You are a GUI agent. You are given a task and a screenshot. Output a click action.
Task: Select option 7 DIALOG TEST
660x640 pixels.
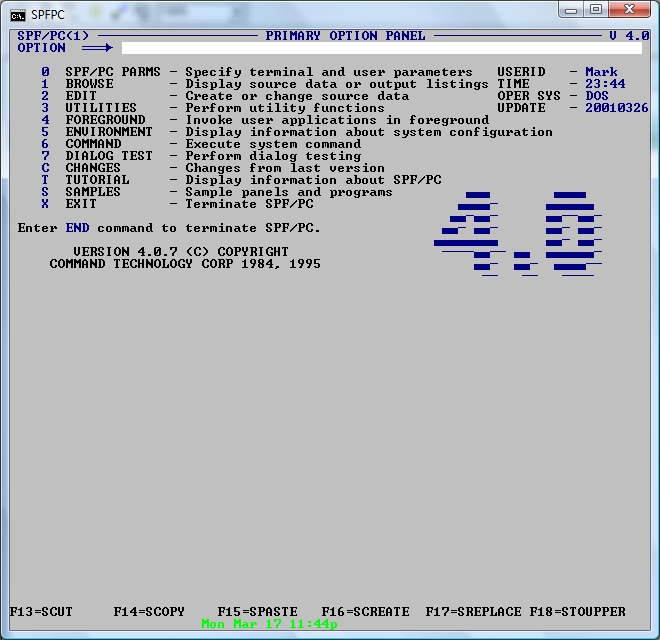(97, 156)
